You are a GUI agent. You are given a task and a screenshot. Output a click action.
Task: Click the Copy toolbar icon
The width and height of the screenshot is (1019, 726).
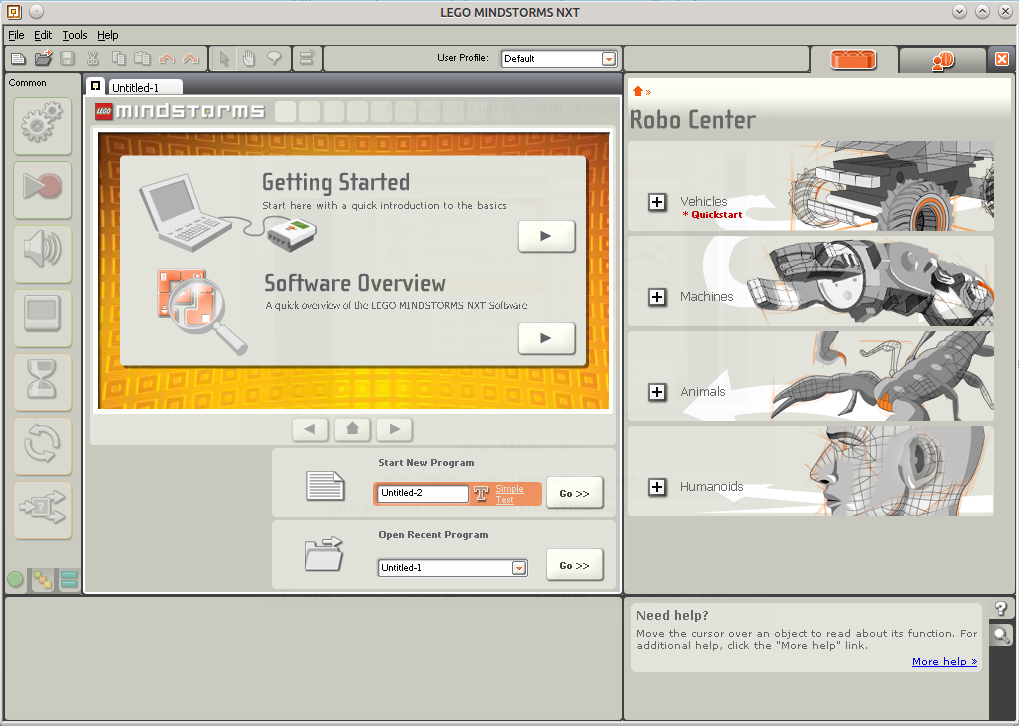coord(118,58)
